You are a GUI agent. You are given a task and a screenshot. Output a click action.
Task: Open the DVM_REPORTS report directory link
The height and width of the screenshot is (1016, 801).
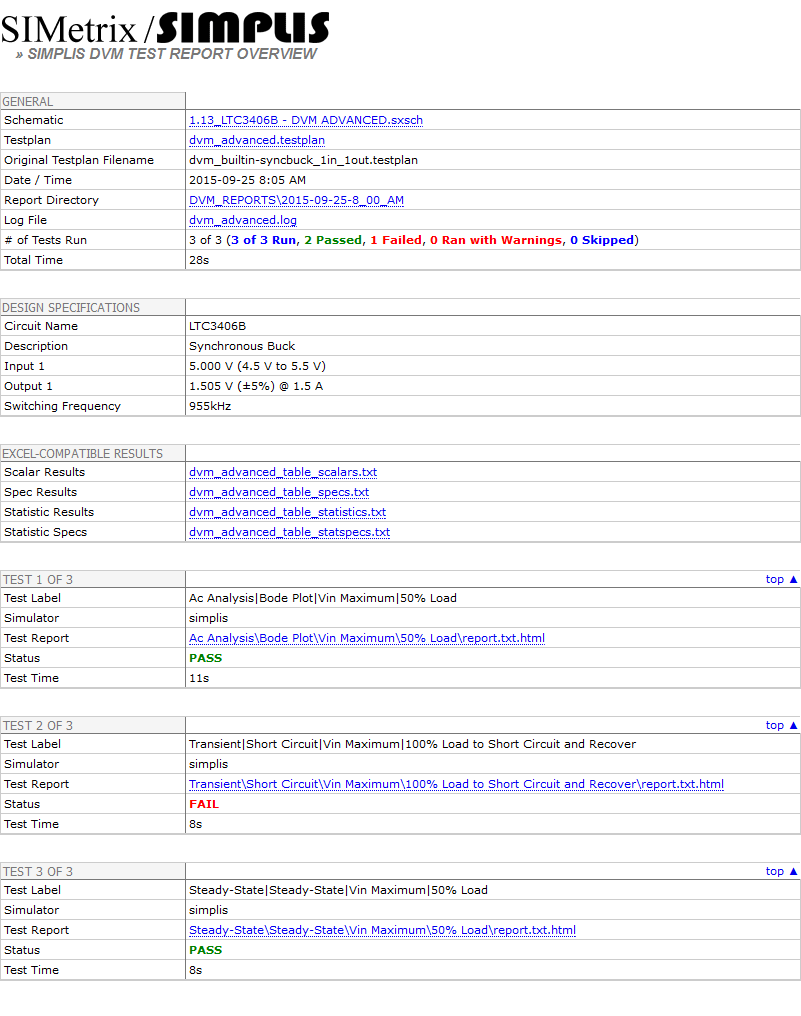click(296, 200)
